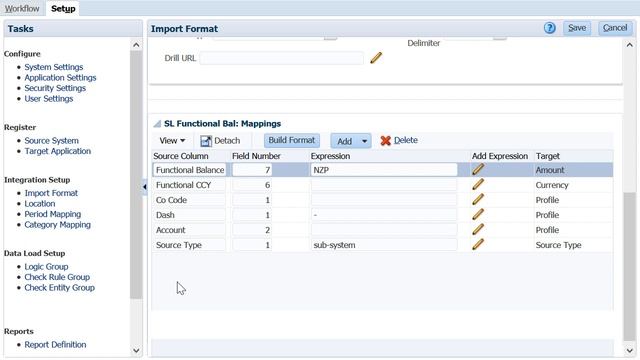
Task: Open Period Mapping link
Action: [x=53, y=214]
